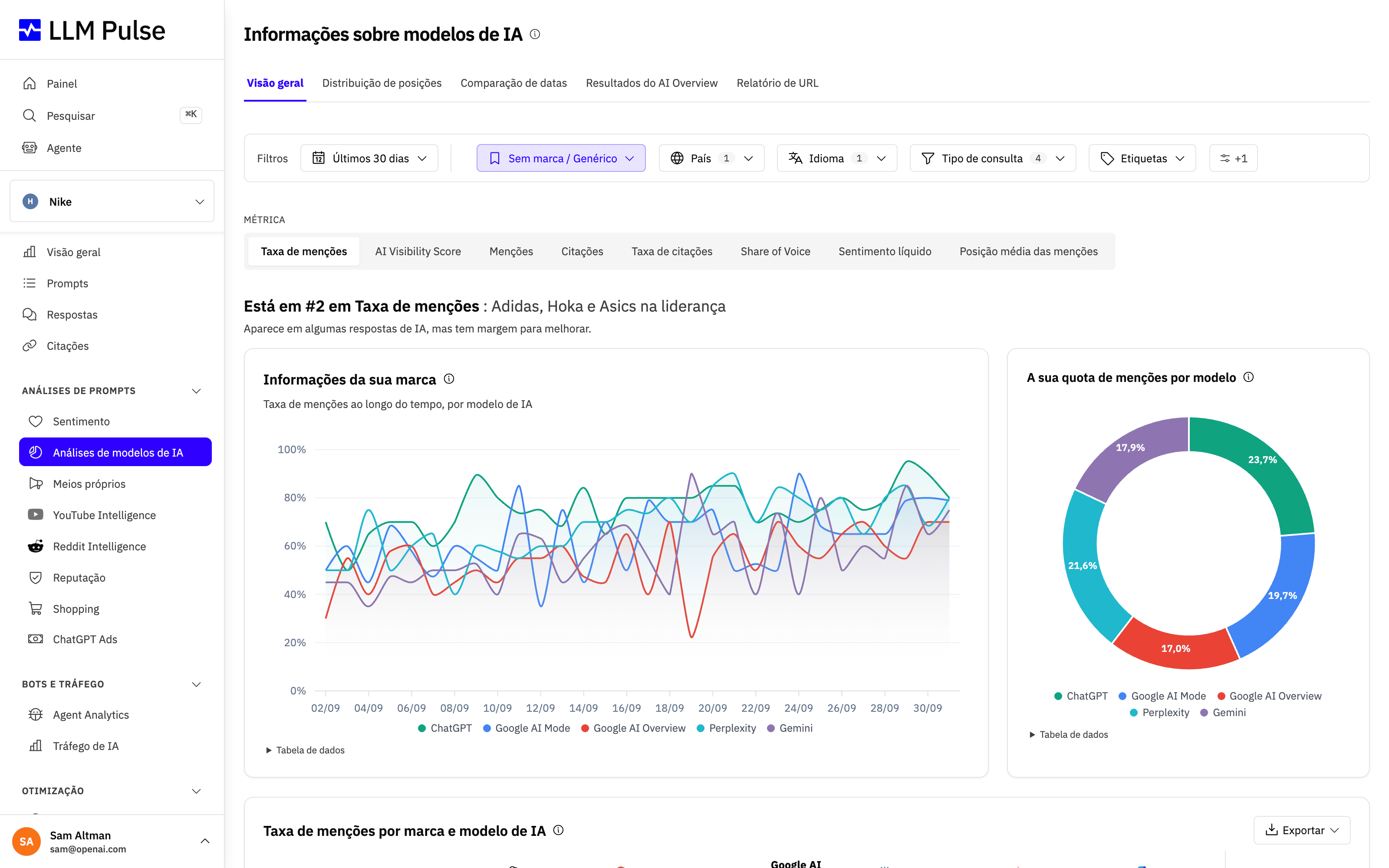Switch to Comparação de datas tab

[513, 82]
